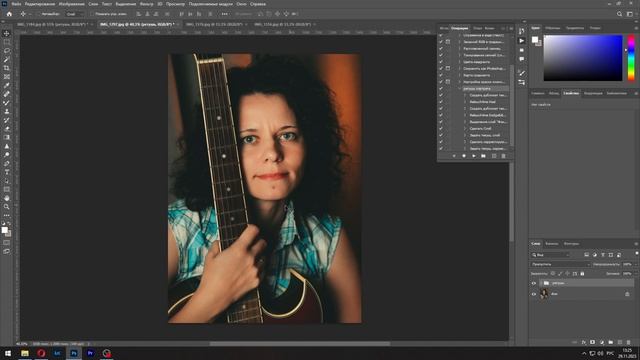Hide the Фон layer using eye icon
The image size is (640, 360).
[x=534, y=294]
